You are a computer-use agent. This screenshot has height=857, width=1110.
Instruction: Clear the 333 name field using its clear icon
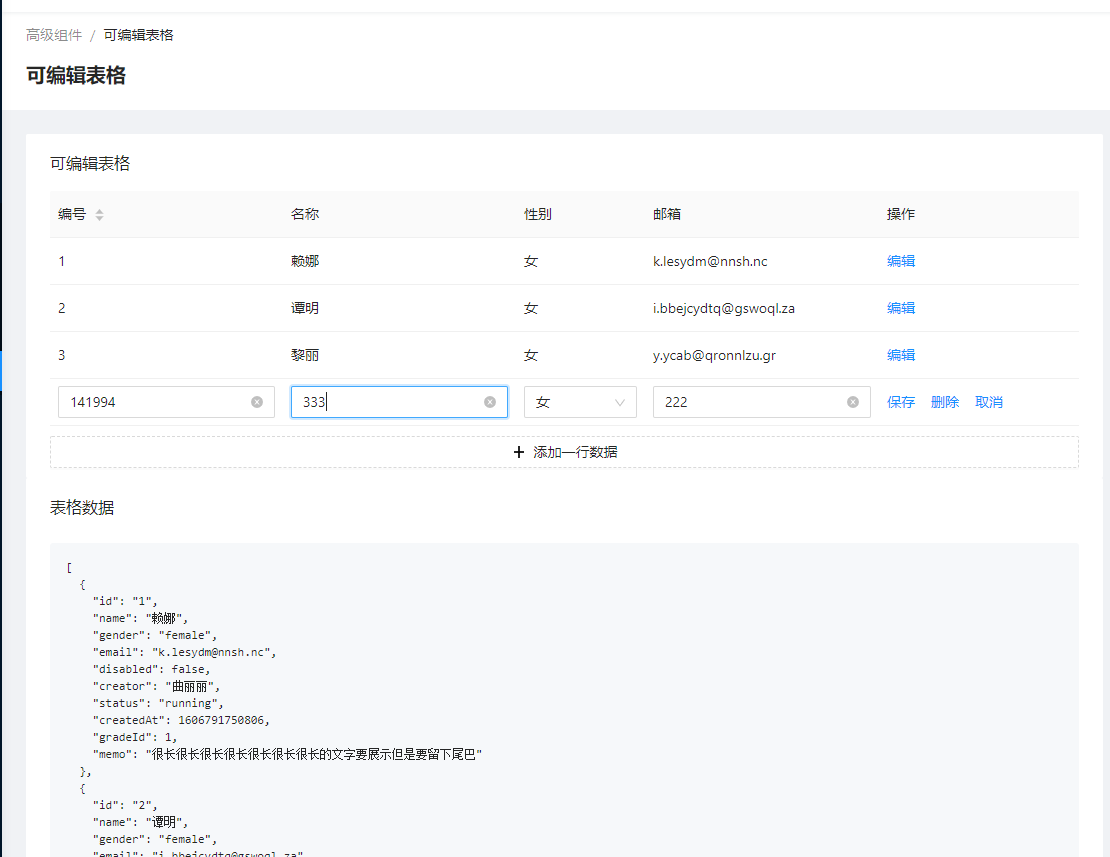[489, 401]
